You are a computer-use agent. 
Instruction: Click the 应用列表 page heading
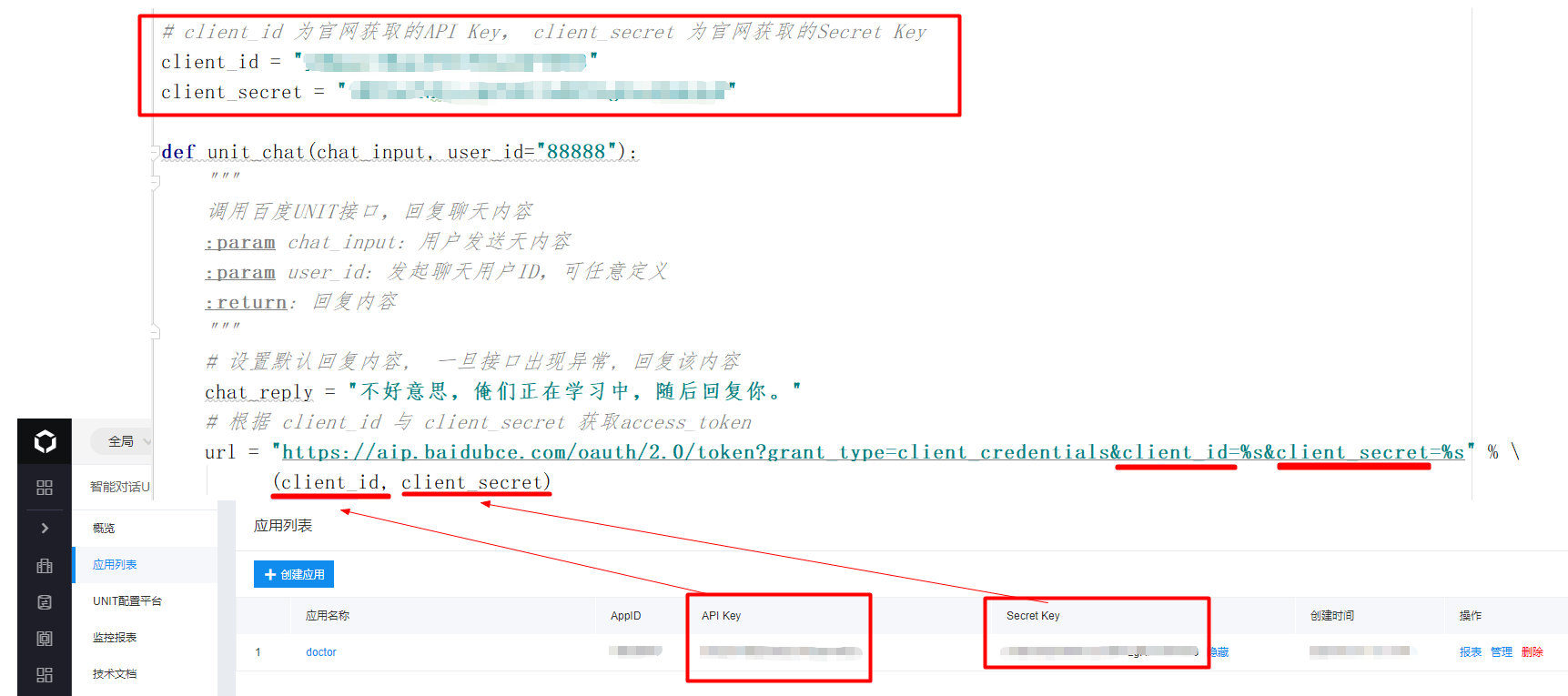(283, 526)
